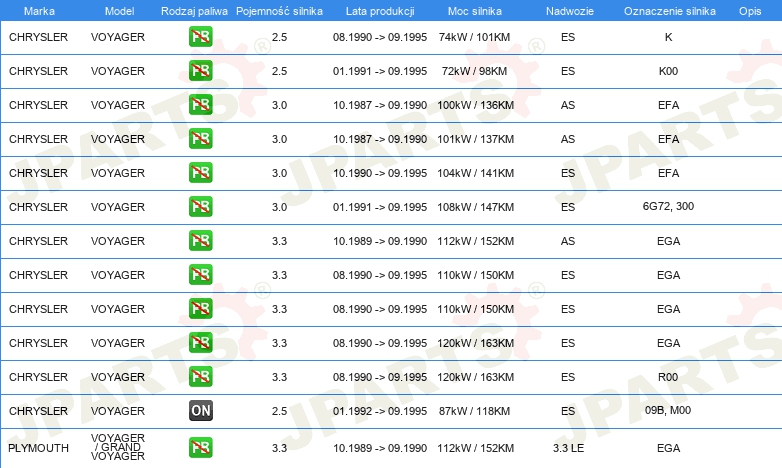
Task: Click the ES body cell in the R00 row
Action: 568,377
